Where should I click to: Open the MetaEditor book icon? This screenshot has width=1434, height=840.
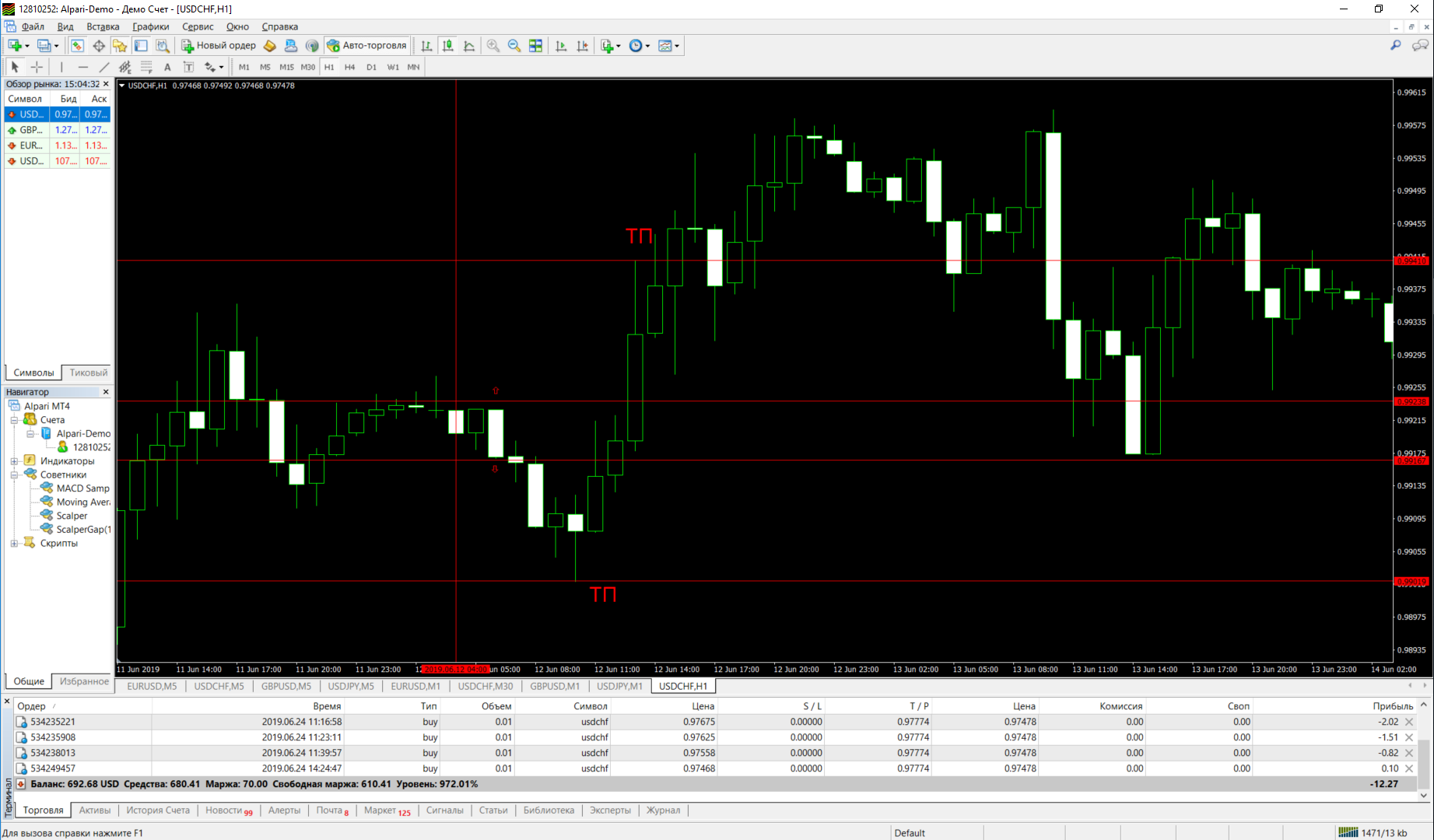(270, 46)
